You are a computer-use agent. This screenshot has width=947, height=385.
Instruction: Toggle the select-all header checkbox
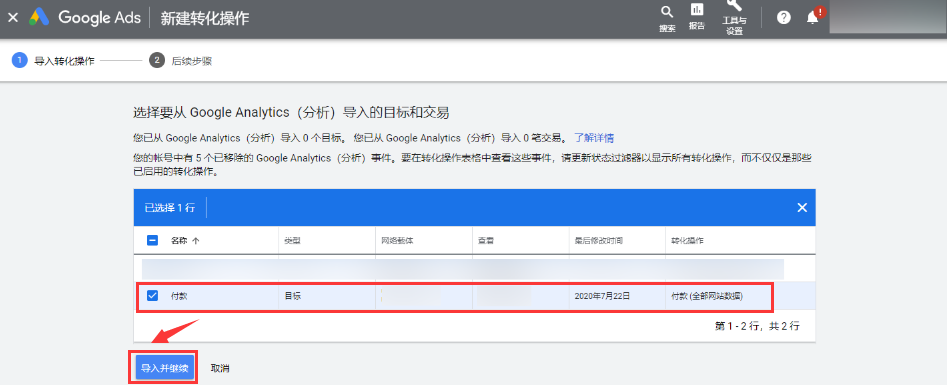pos(153,240)
